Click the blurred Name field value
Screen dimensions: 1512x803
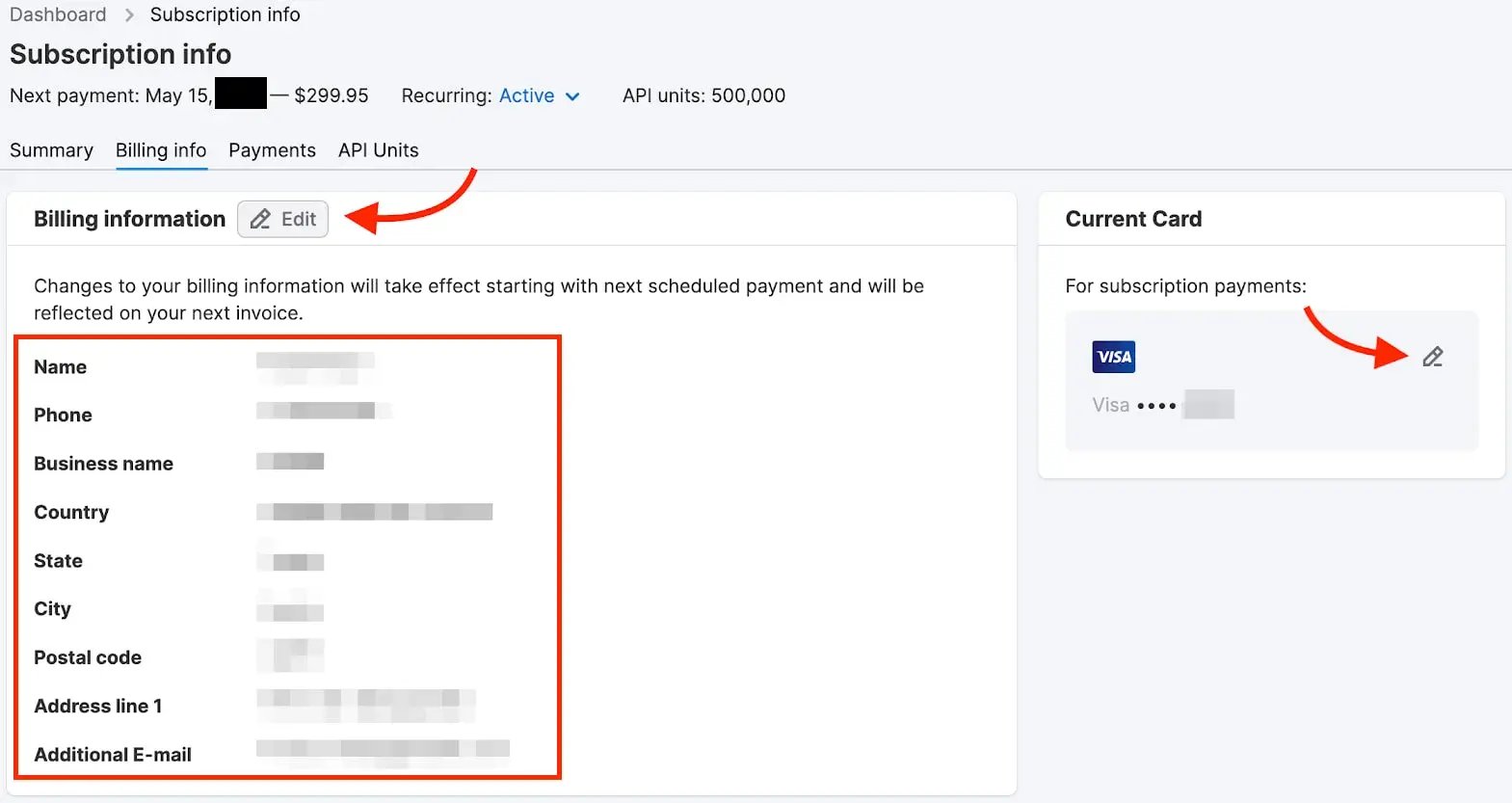click(314, 366)
